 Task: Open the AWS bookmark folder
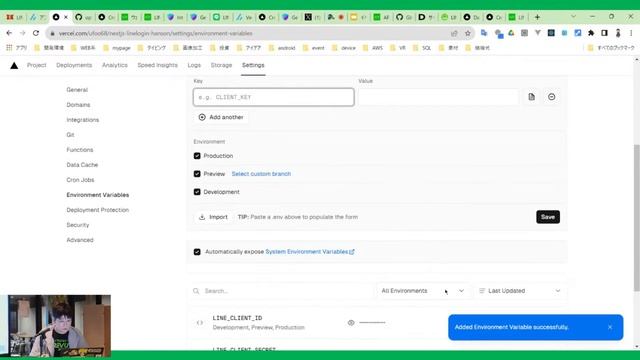click(x=373, y=48)
